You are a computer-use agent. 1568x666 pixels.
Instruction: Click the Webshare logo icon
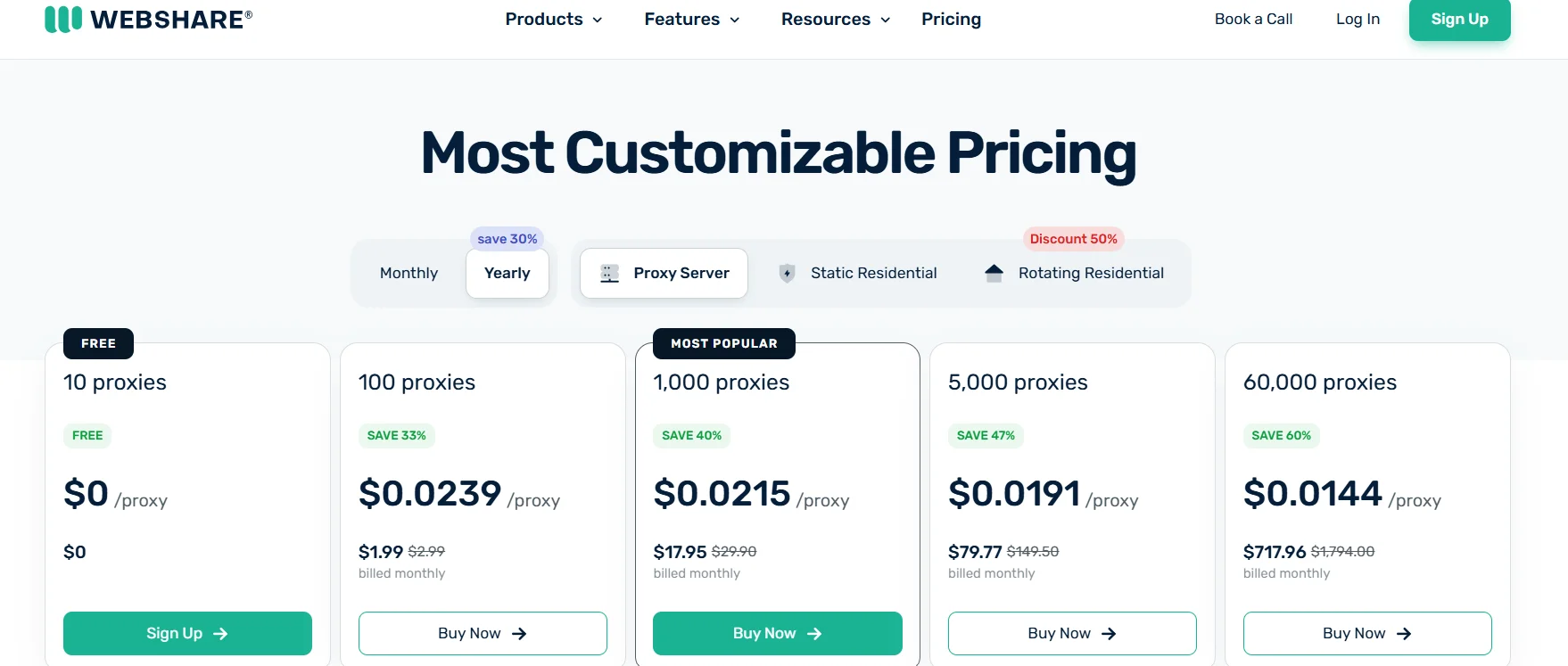point(63,19)
